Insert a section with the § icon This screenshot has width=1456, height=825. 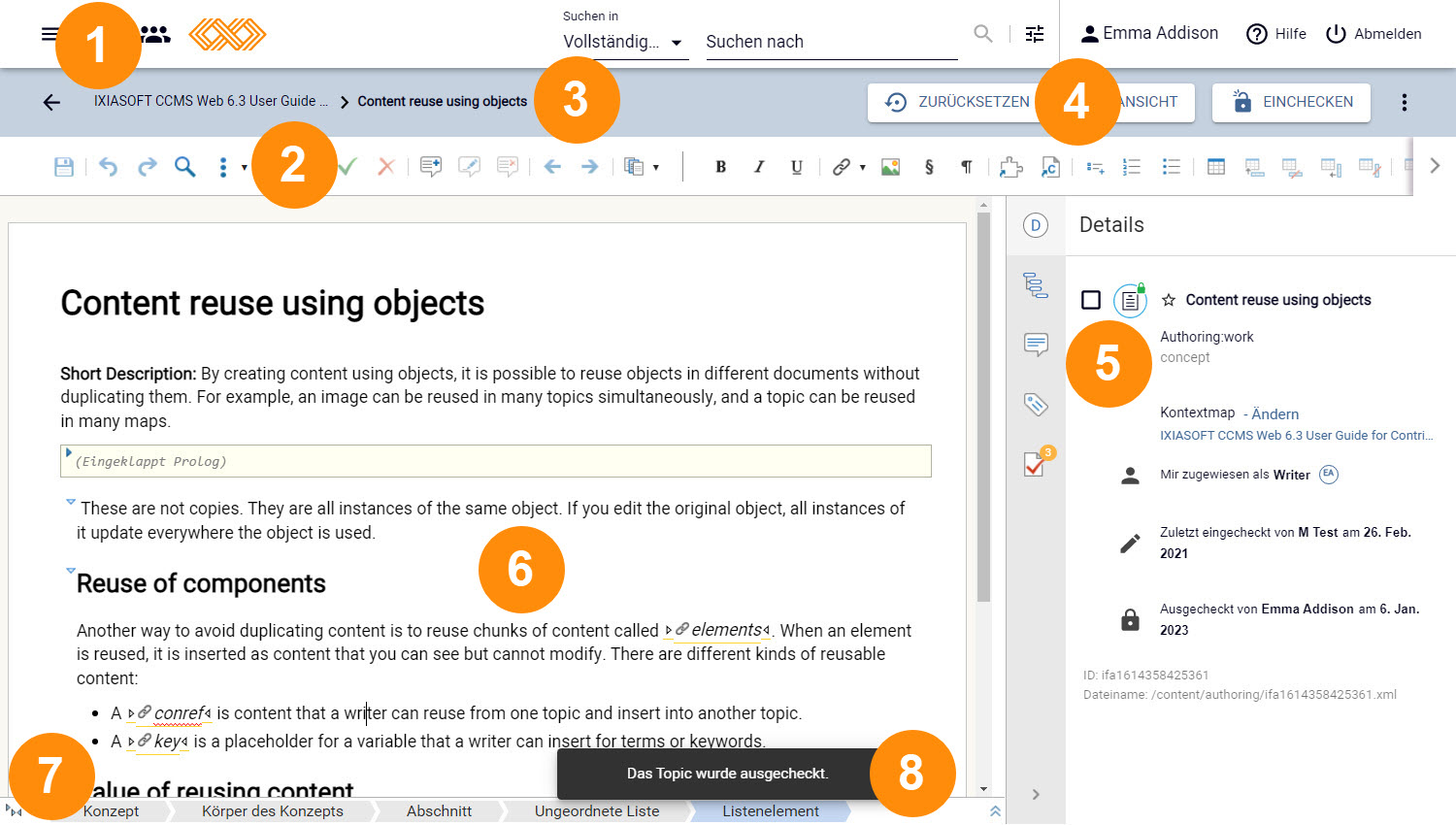929,167
